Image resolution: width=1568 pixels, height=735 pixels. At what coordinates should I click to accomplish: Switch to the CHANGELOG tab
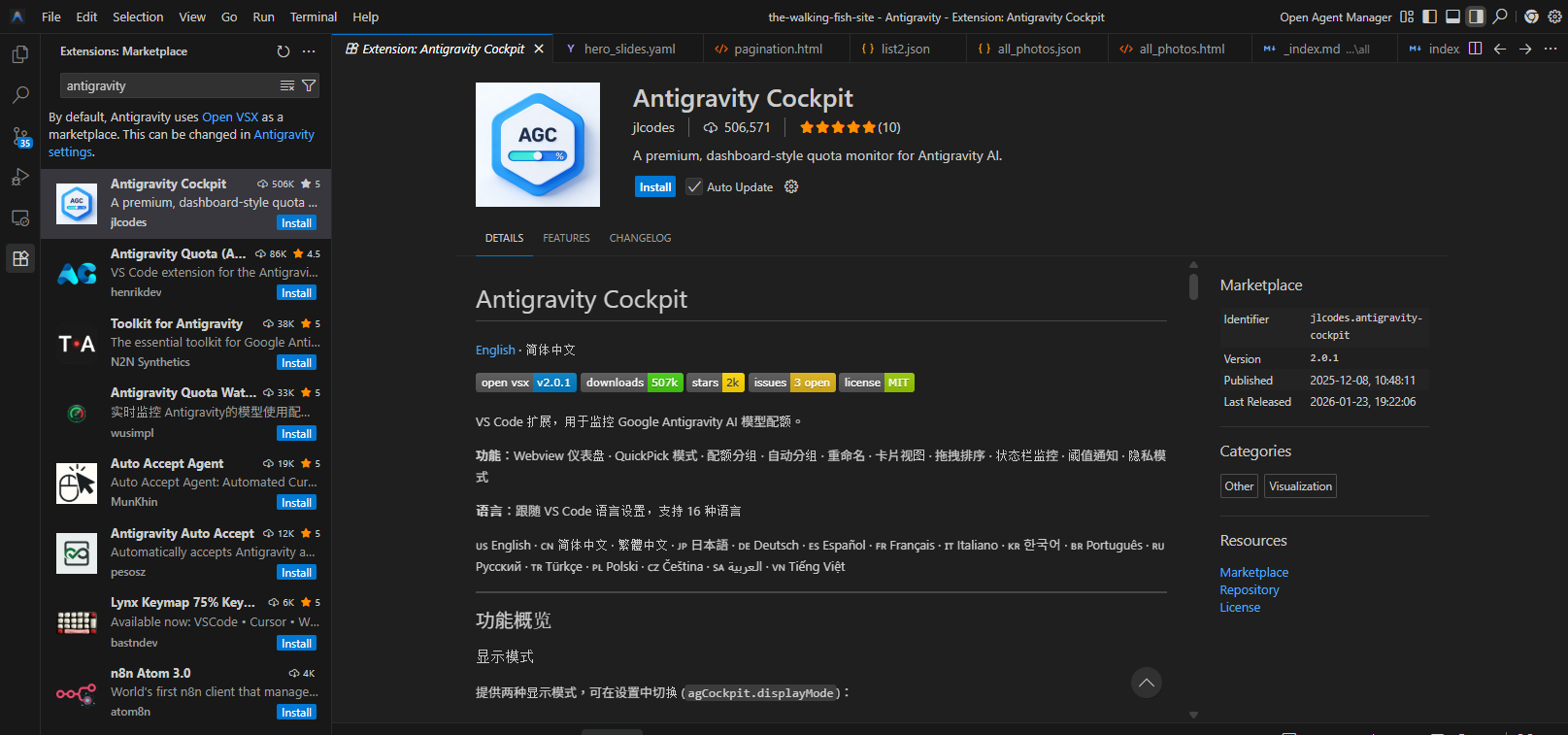[640, 238]
